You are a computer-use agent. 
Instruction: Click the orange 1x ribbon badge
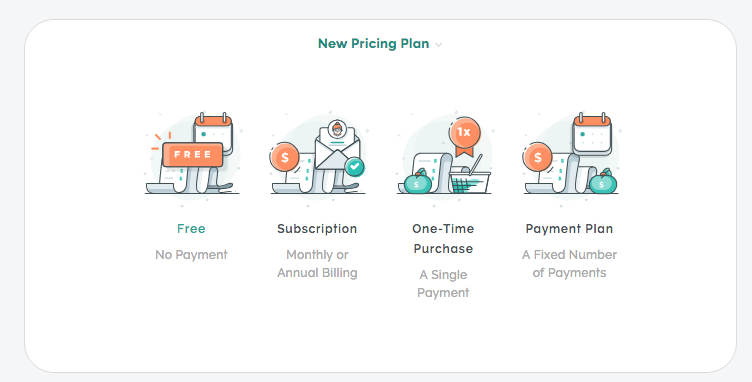[464, 137]
